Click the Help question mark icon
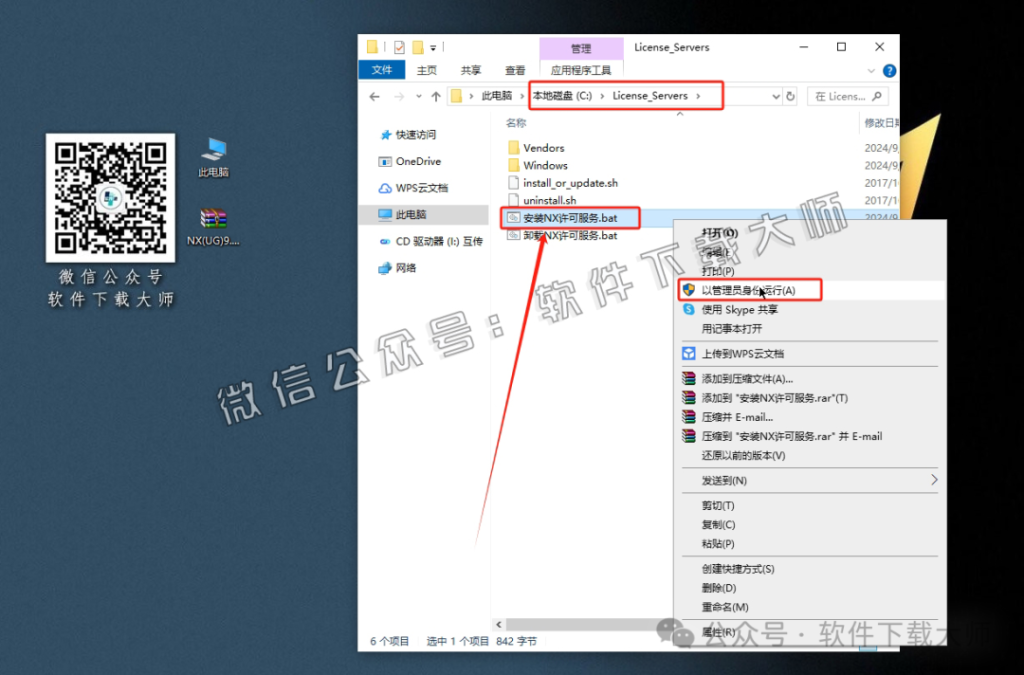1024x675 pixels. [890, 70]
